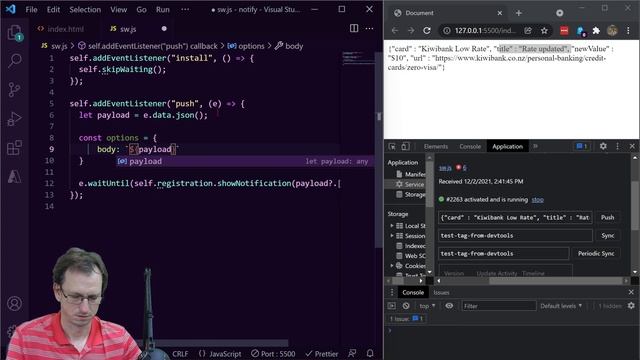Toggle DevTools device toolbar
This screenshot has height=360, width=640.
[x=405, y=146]
